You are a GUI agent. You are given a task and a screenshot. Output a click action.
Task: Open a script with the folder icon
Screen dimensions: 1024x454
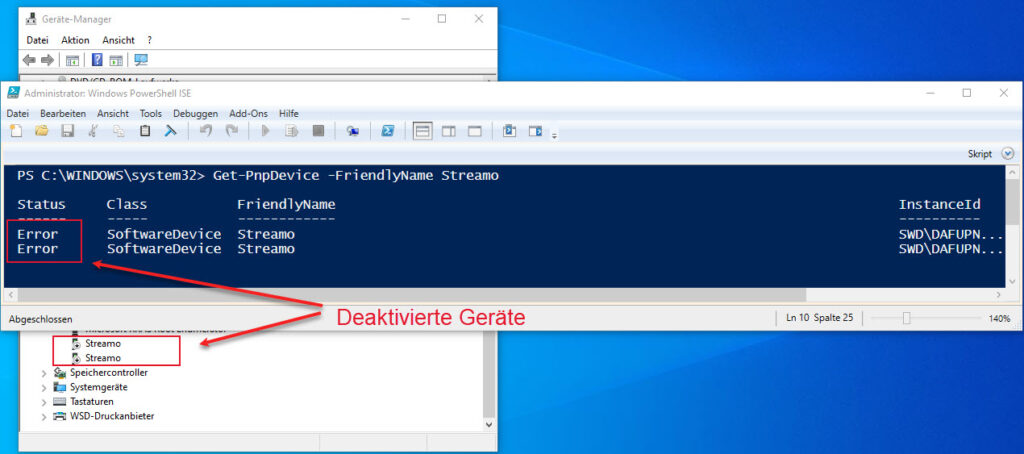pyautogui.click(x=41, y=131)
